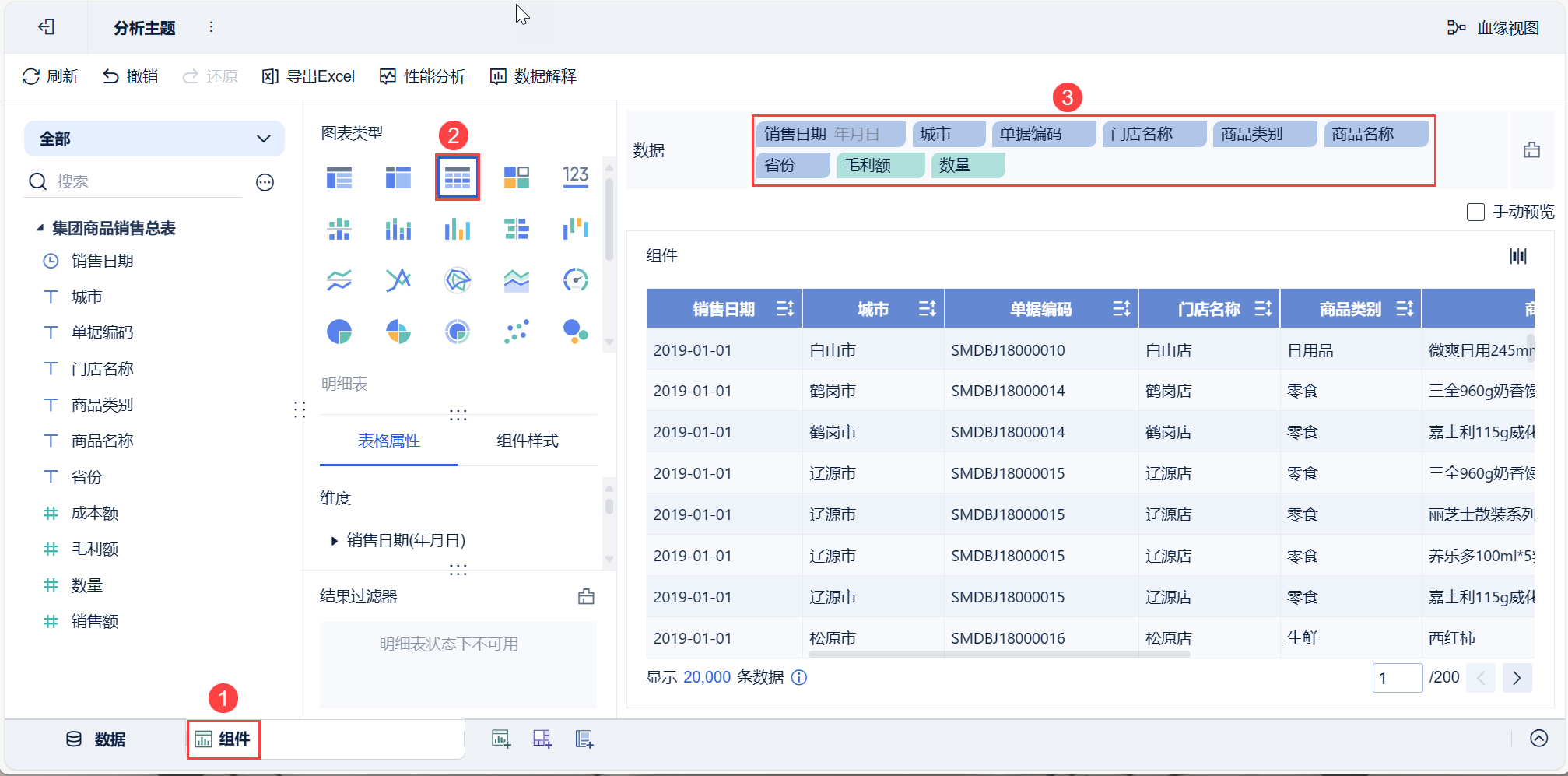Image resolution: width=1568 pixels, height=776 pixels.
Task: Choose the pie chart type icon
Action: pyautogui.click(x=339, y=332)
